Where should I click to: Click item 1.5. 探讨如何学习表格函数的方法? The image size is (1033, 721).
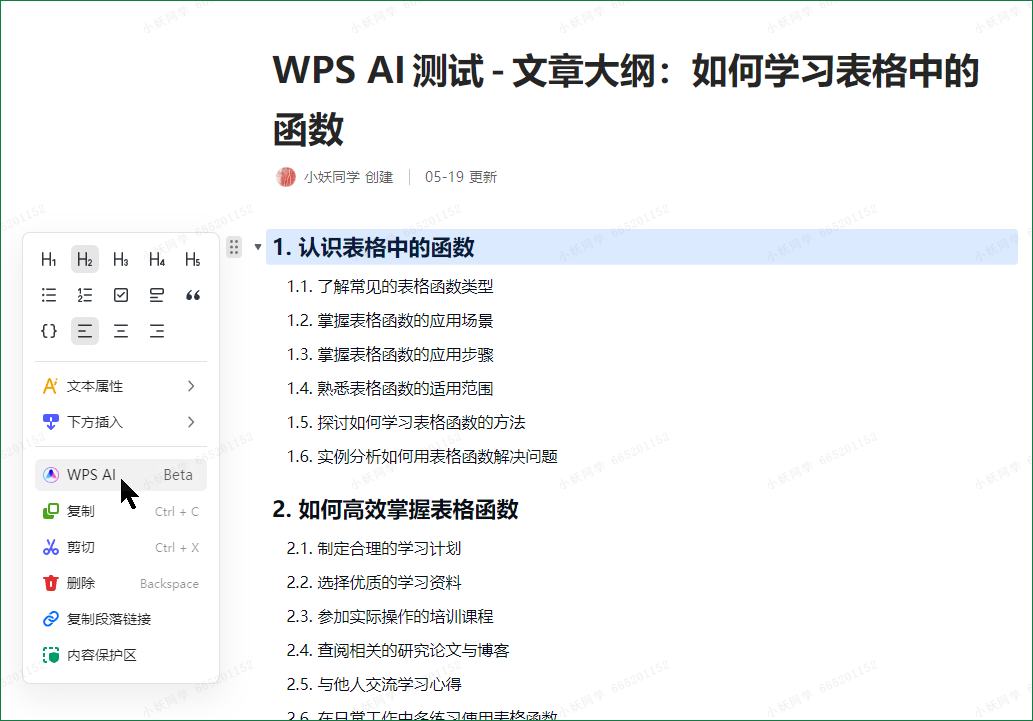406,422
